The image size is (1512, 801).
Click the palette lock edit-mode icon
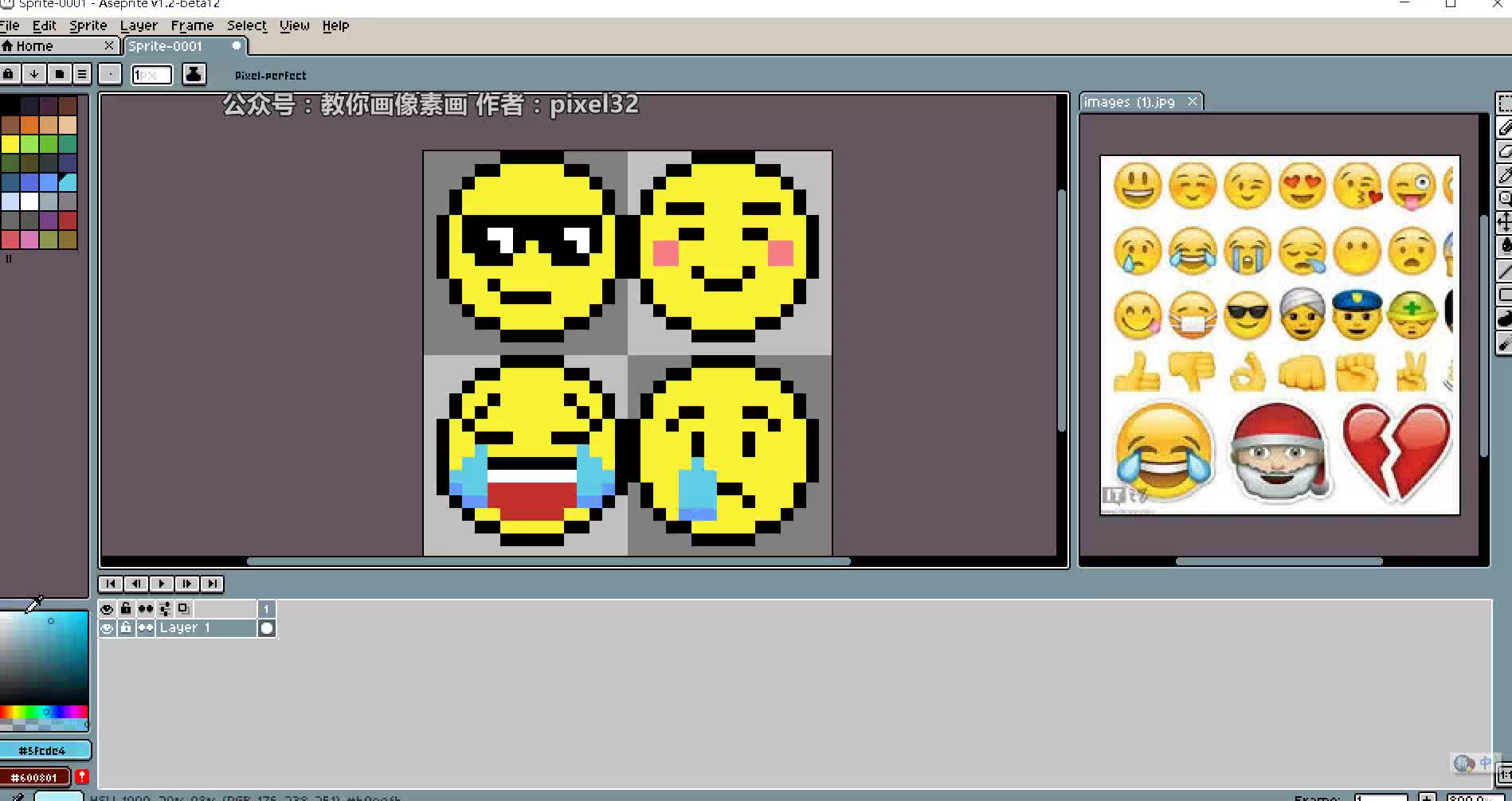[9, 74]
